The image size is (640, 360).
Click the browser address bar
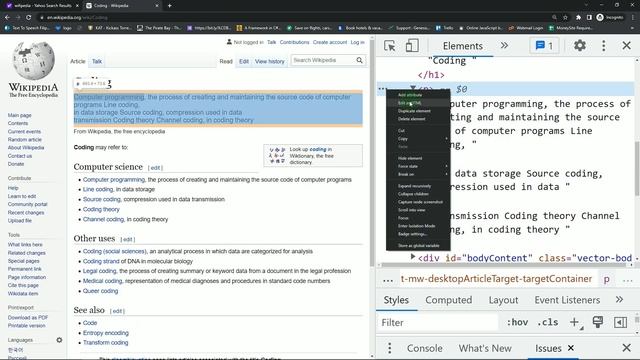click(x=294, y=17)
